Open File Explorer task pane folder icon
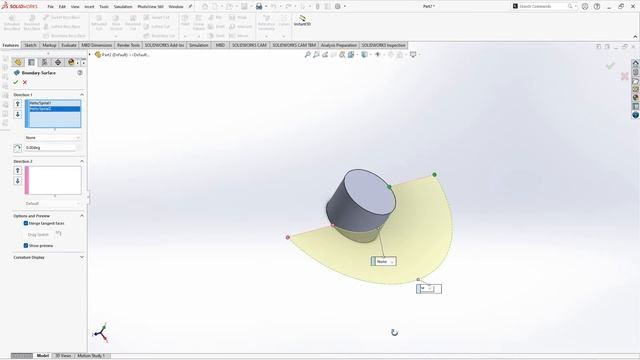The image size is (640, 360). click(x=636, y=80)
